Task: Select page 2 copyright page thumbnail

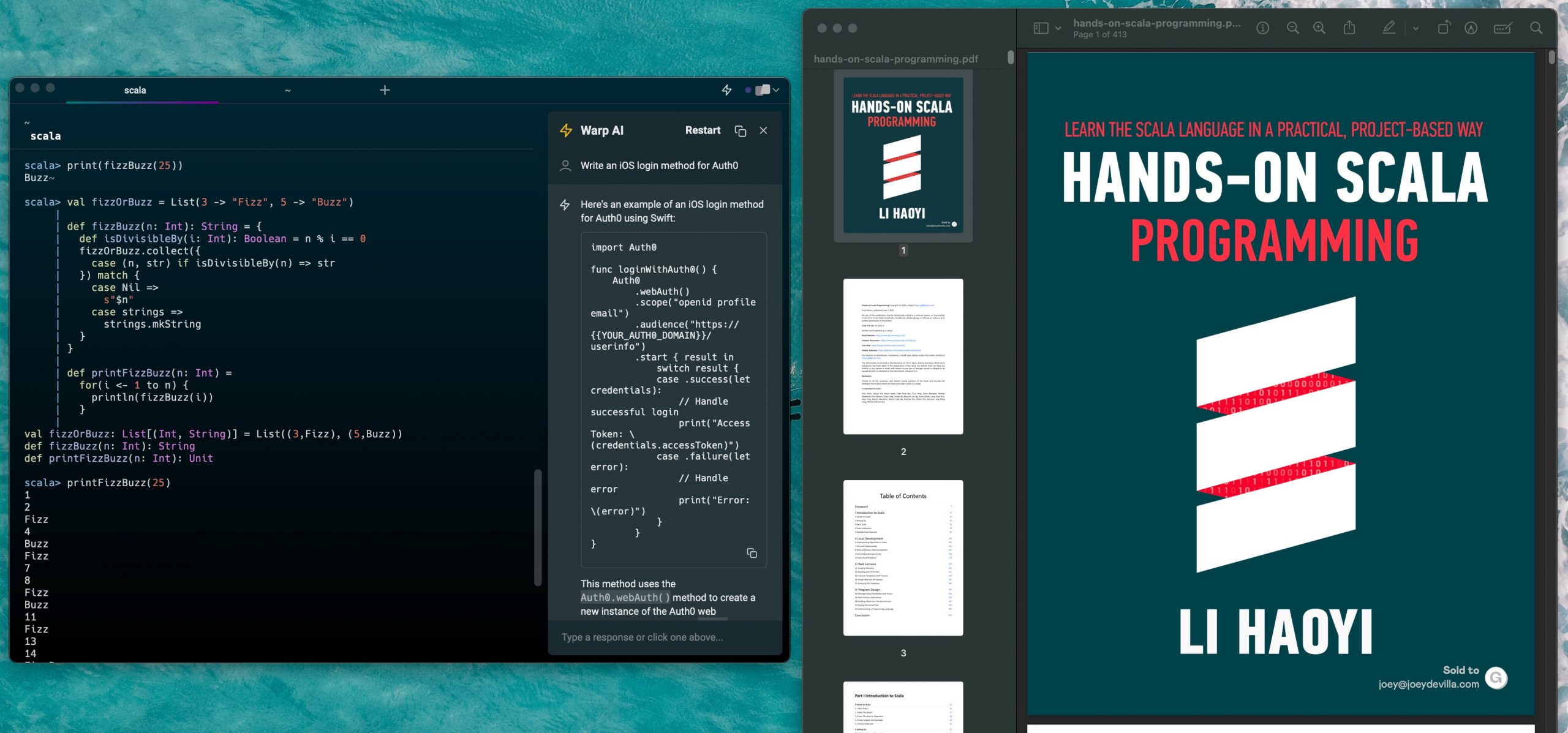Action: (903, 356)
